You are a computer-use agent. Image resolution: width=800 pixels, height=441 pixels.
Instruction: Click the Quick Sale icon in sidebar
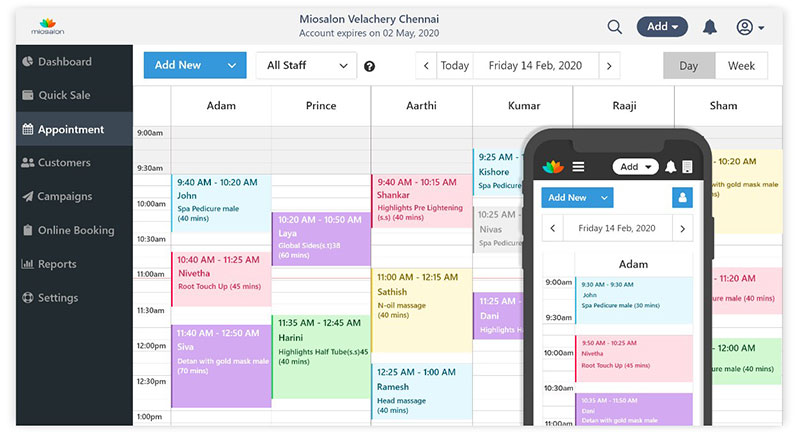28,95
